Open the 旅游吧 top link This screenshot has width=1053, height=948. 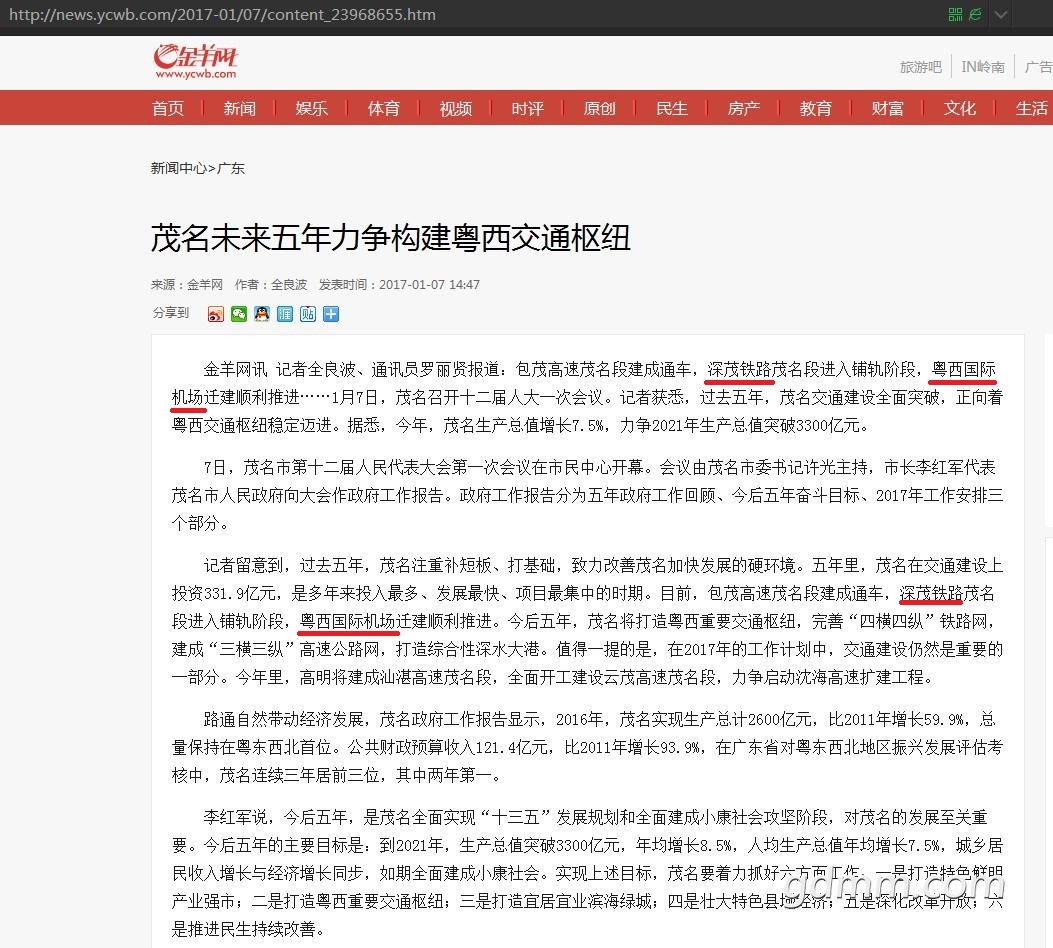click(920, 67)
